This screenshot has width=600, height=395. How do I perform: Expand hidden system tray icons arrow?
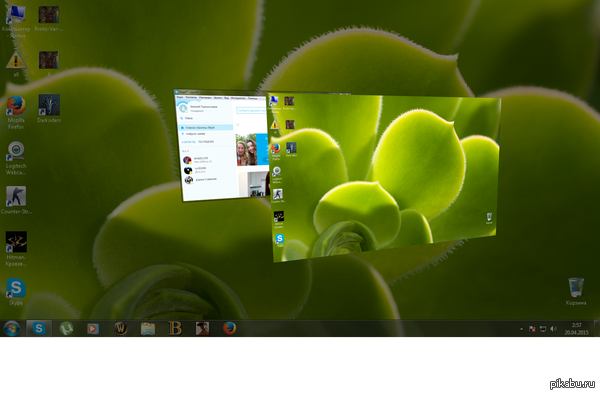point(521,329)
